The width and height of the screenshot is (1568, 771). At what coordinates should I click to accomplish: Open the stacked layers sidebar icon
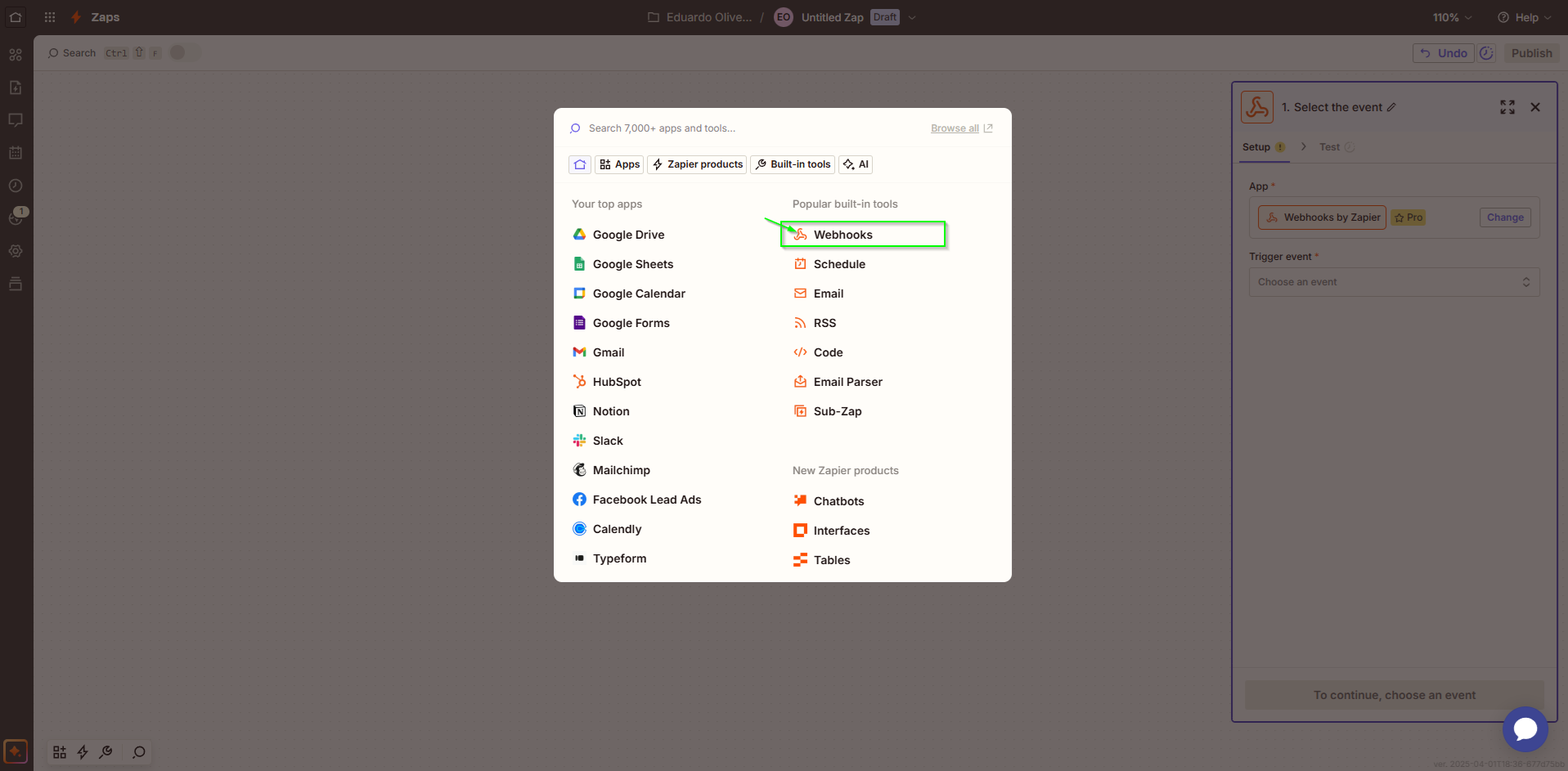[16, 284]
